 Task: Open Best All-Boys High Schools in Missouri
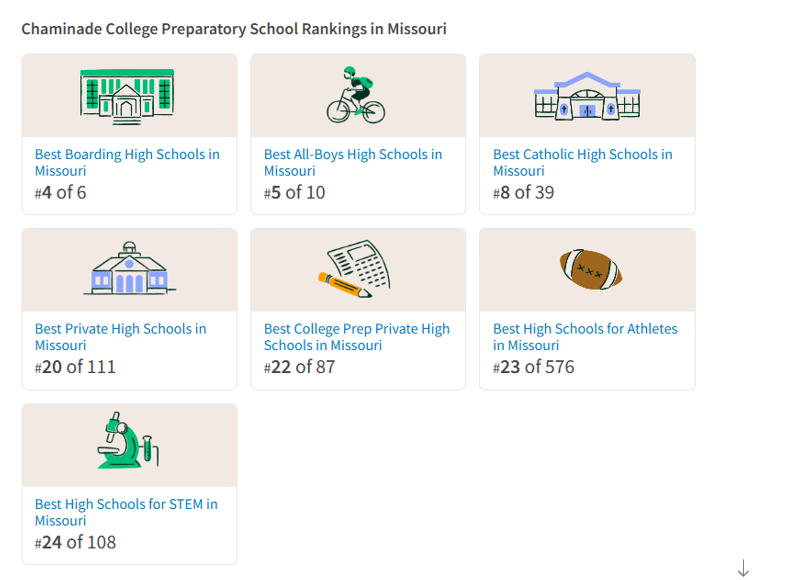coord(352,162)
